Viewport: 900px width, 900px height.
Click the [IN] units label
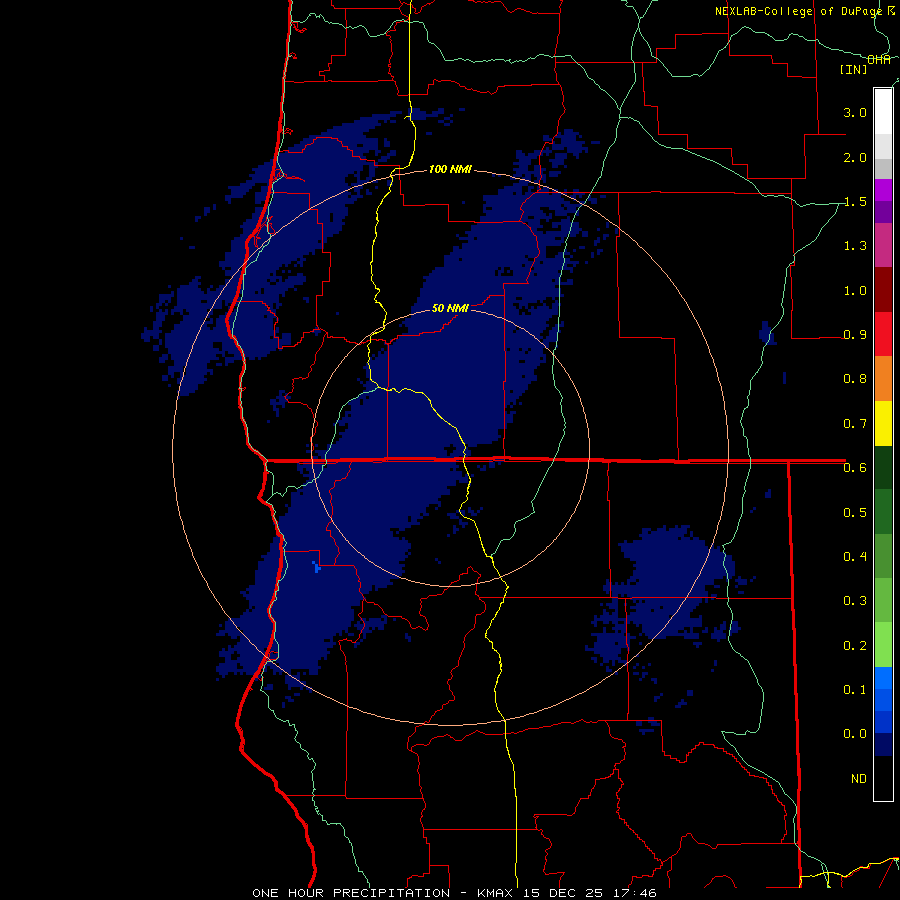pyautogui.click(x=854, y=69)
